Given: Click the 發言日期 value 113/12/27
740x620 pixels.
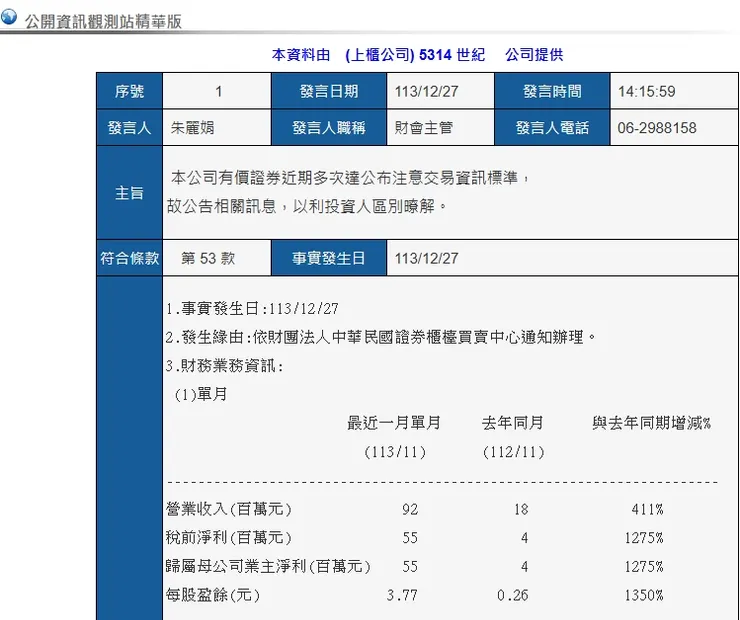Looking at the screenshot, I should tap(426, 91).
